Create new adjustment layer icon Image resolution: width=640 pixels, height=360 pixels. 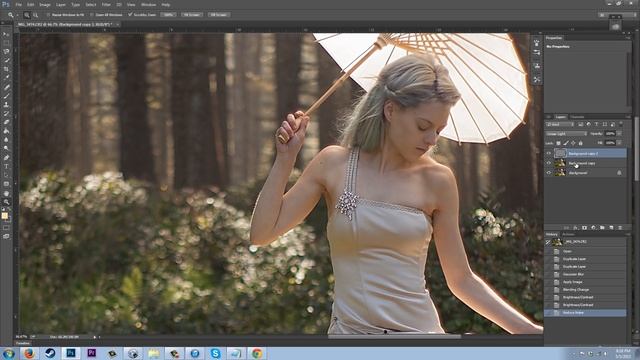(x=593, y=228)
